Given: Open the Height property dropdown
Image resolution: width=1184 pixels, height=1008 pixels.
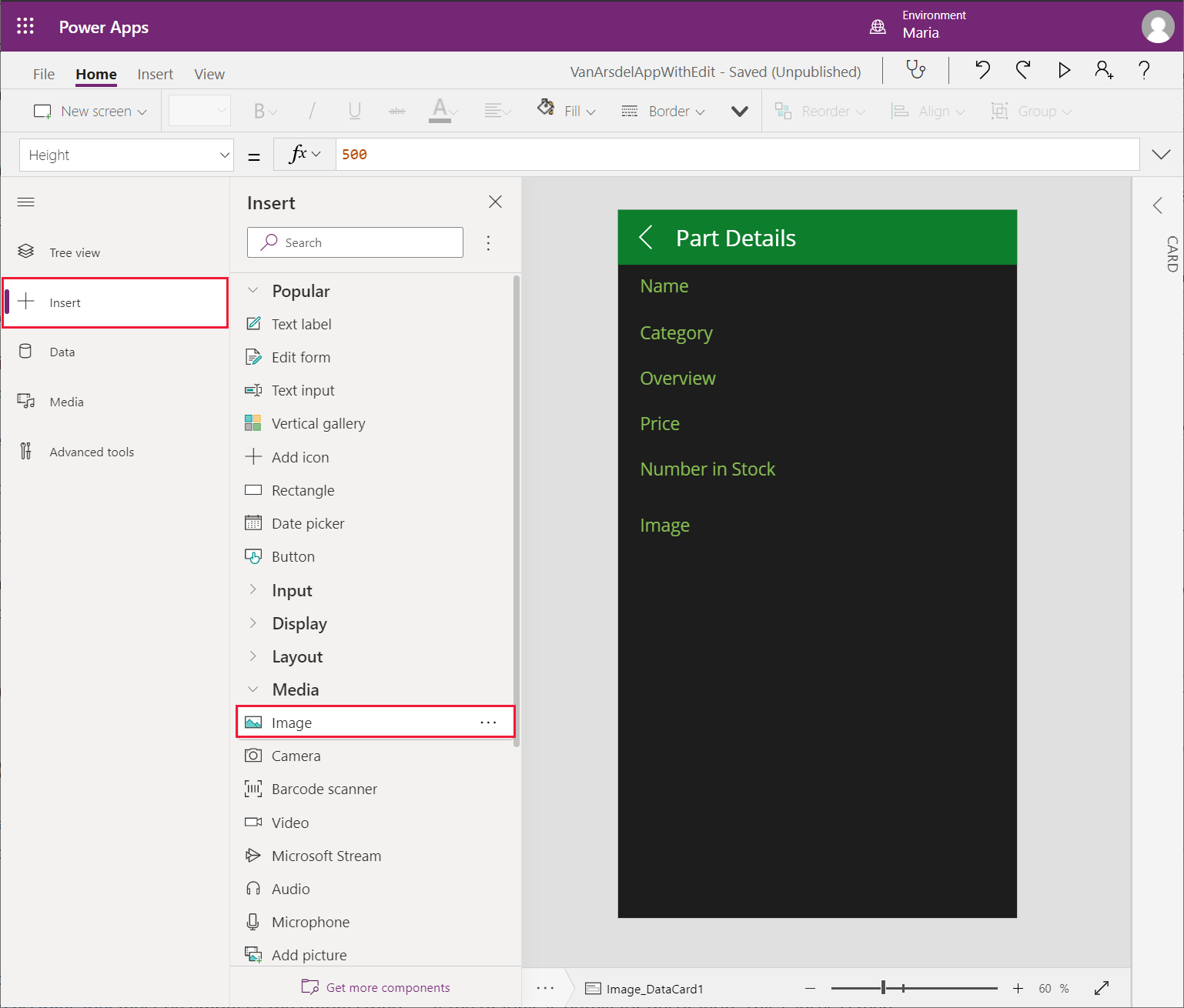Looking at the screenshot, I should pos(224,155).
